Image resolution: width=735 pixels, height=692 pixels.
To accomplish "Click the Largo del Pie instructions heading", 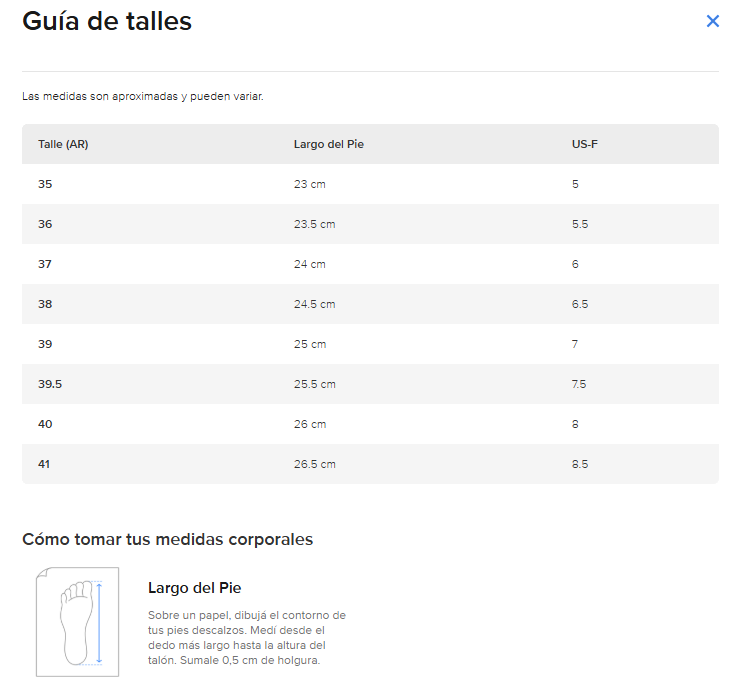I will pyautogui.click(x=195, y=588).
